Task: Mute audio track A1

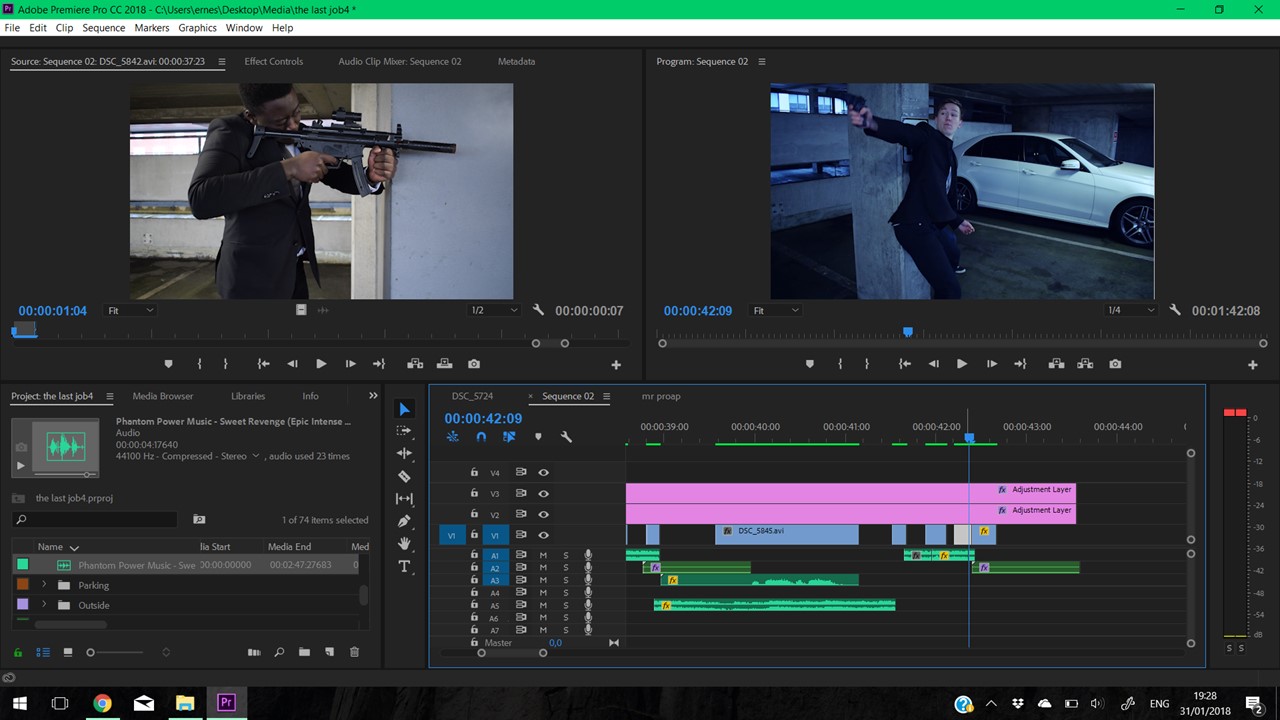Action: coord(544,555)
